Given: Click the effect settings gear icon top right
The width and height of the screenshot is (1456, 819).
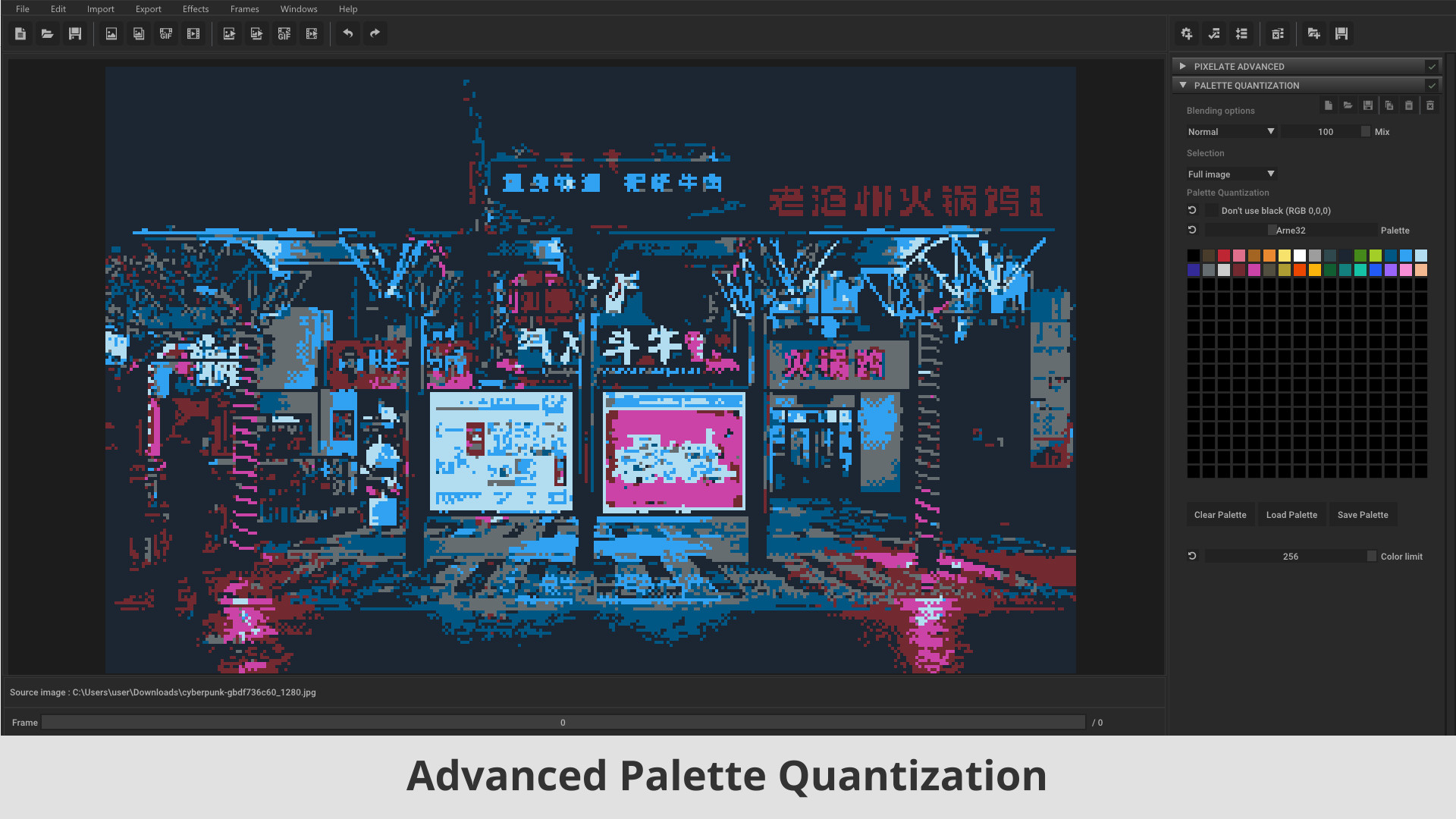Looking at the screenshot, I should click(1186, 33).
